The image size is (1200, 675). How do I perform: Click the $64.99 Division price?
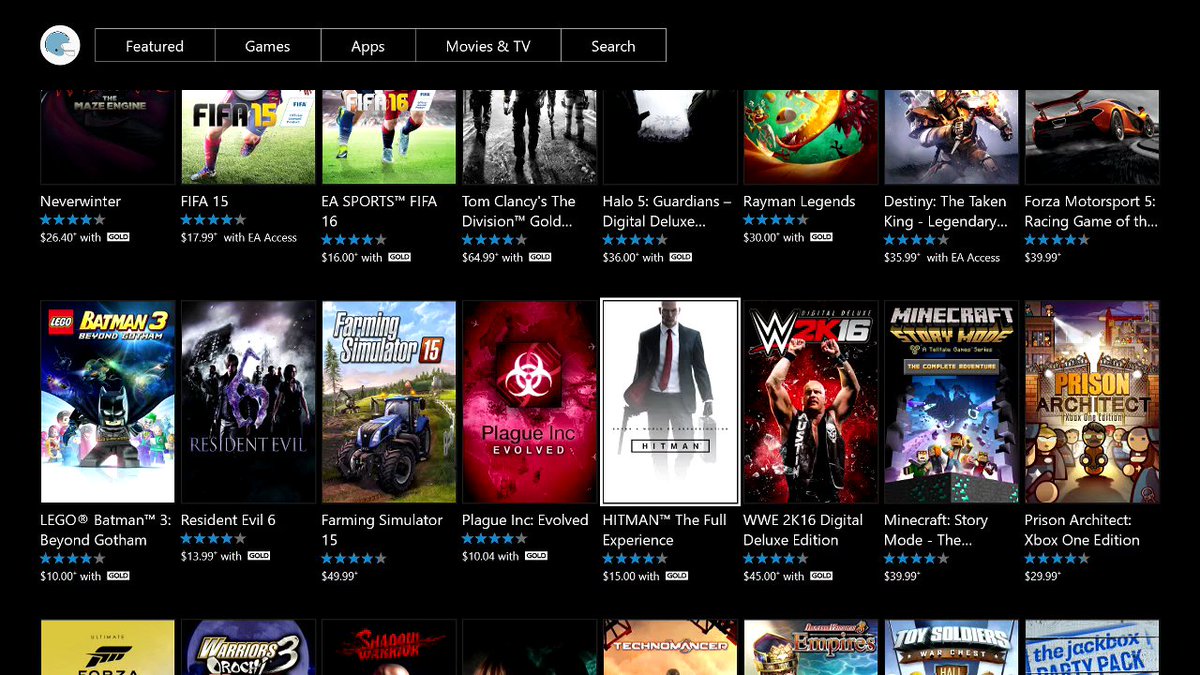tap(479, 258)
